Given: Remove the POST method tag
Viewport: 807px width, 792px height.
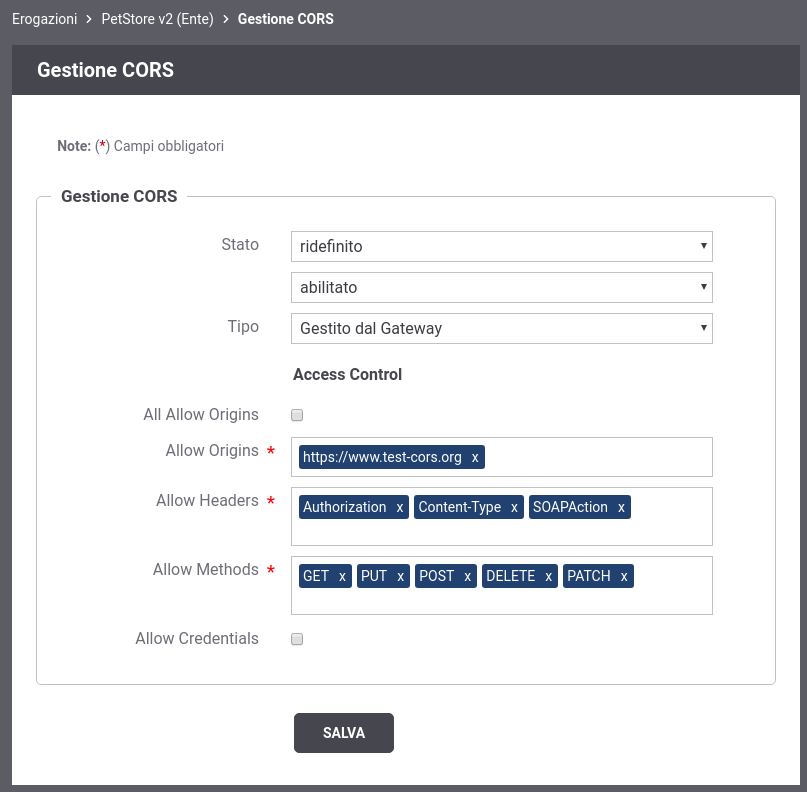Looking at the screenshot, I should [x=467, y=576].
